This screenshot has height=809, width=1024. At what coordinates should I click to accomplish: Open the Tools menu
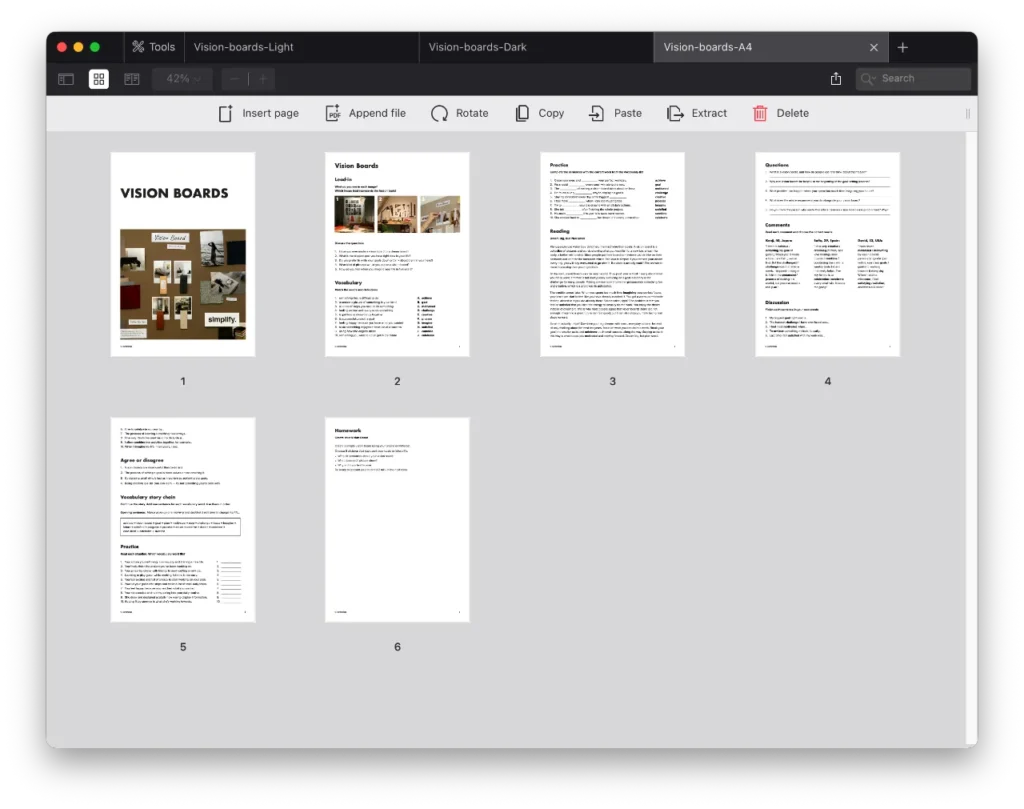pyautogui.click(x=154, y=46)
